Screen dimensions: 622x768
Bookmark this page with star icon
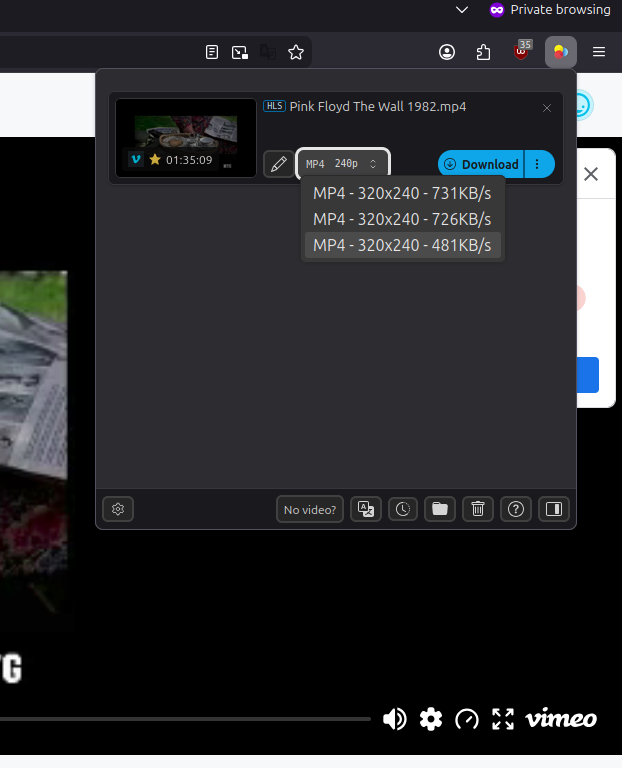coord(296,52)
